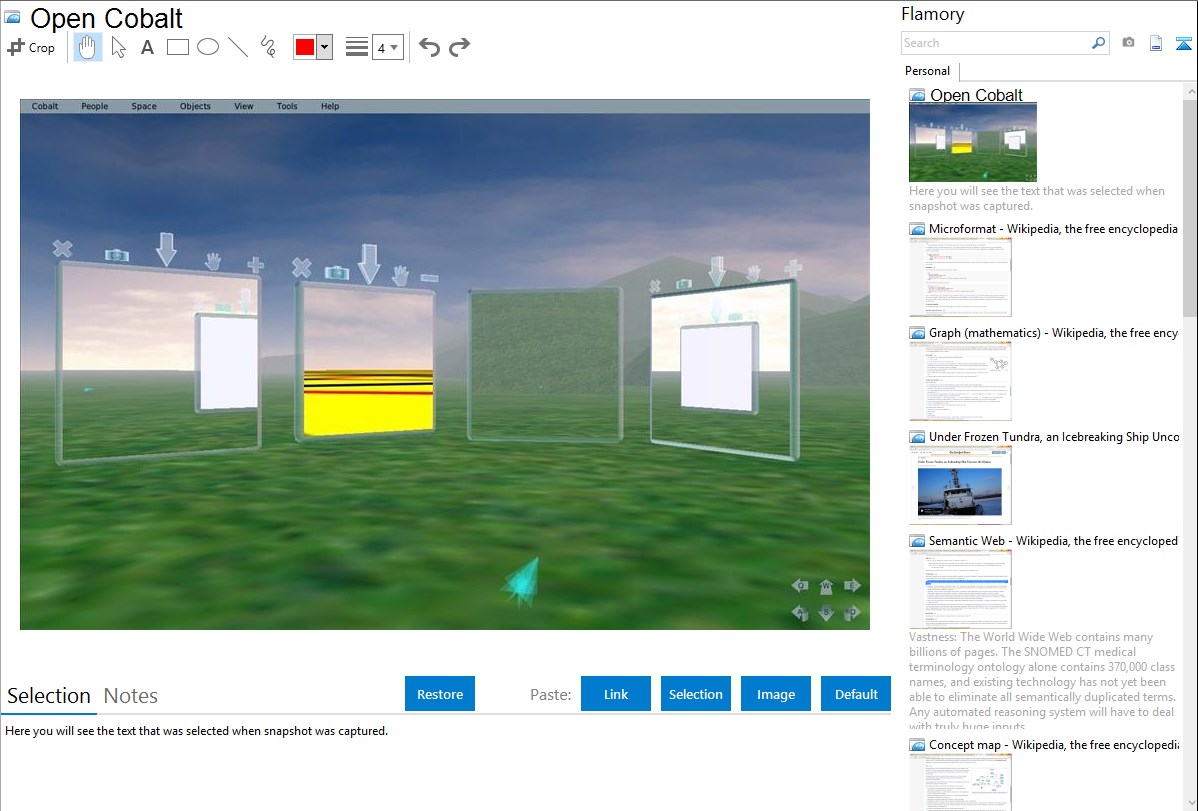1198x811 pixels.
Task: Open the Help menu in the snapshot
Action: coord(330,106)
